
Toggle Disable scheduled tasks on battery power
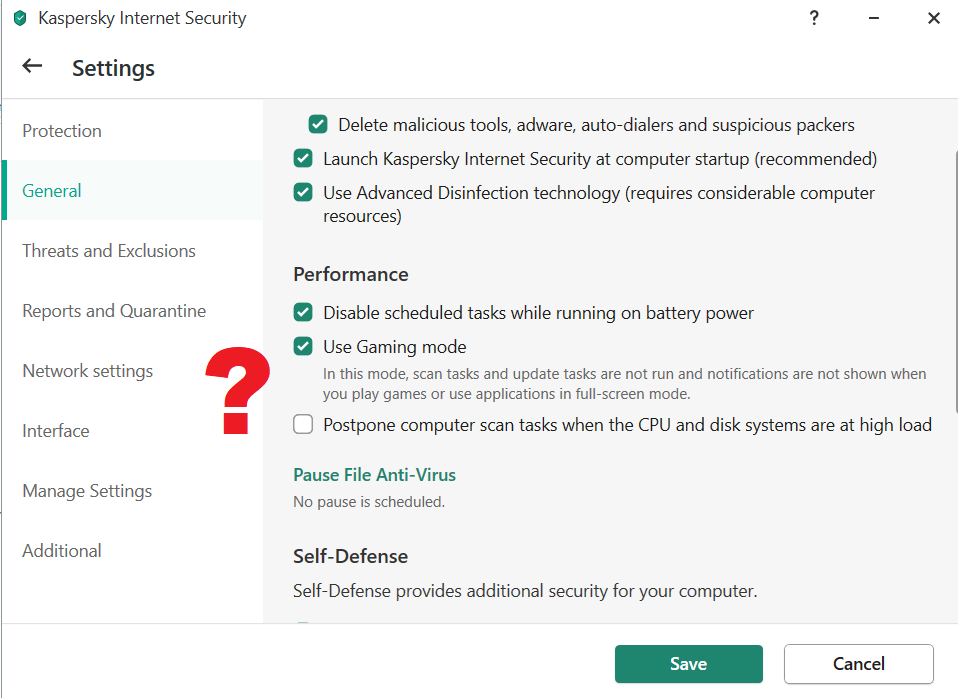[x=303, y=313]
